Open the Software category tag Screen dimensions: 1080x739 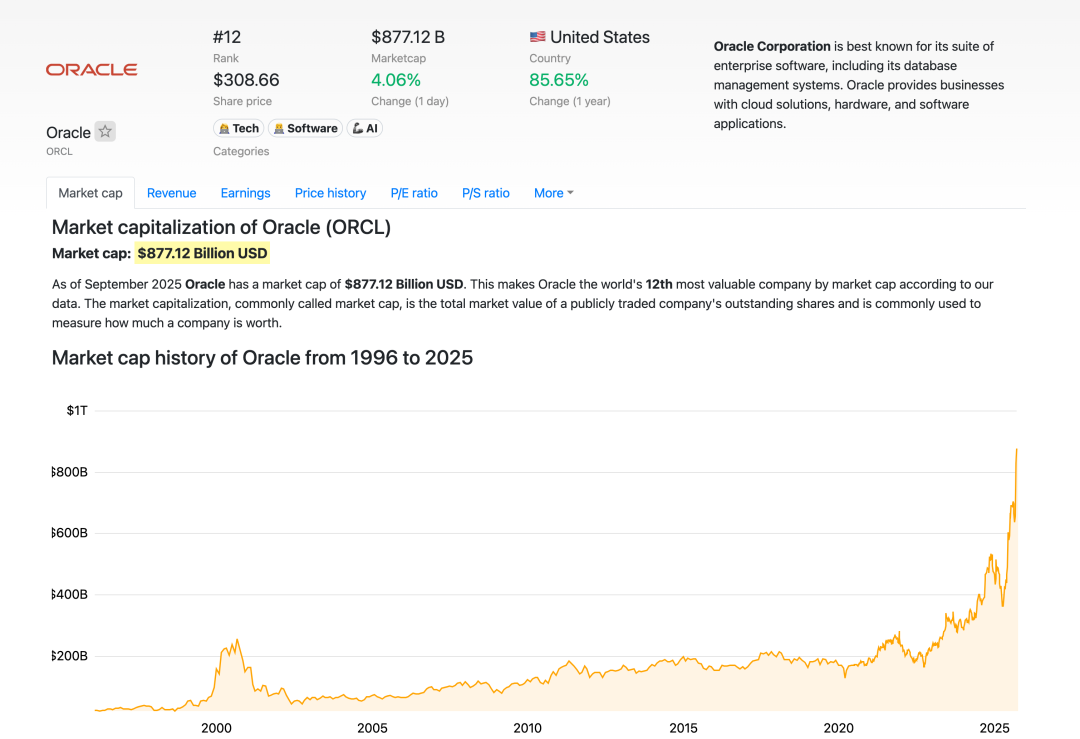click(305, 128)
